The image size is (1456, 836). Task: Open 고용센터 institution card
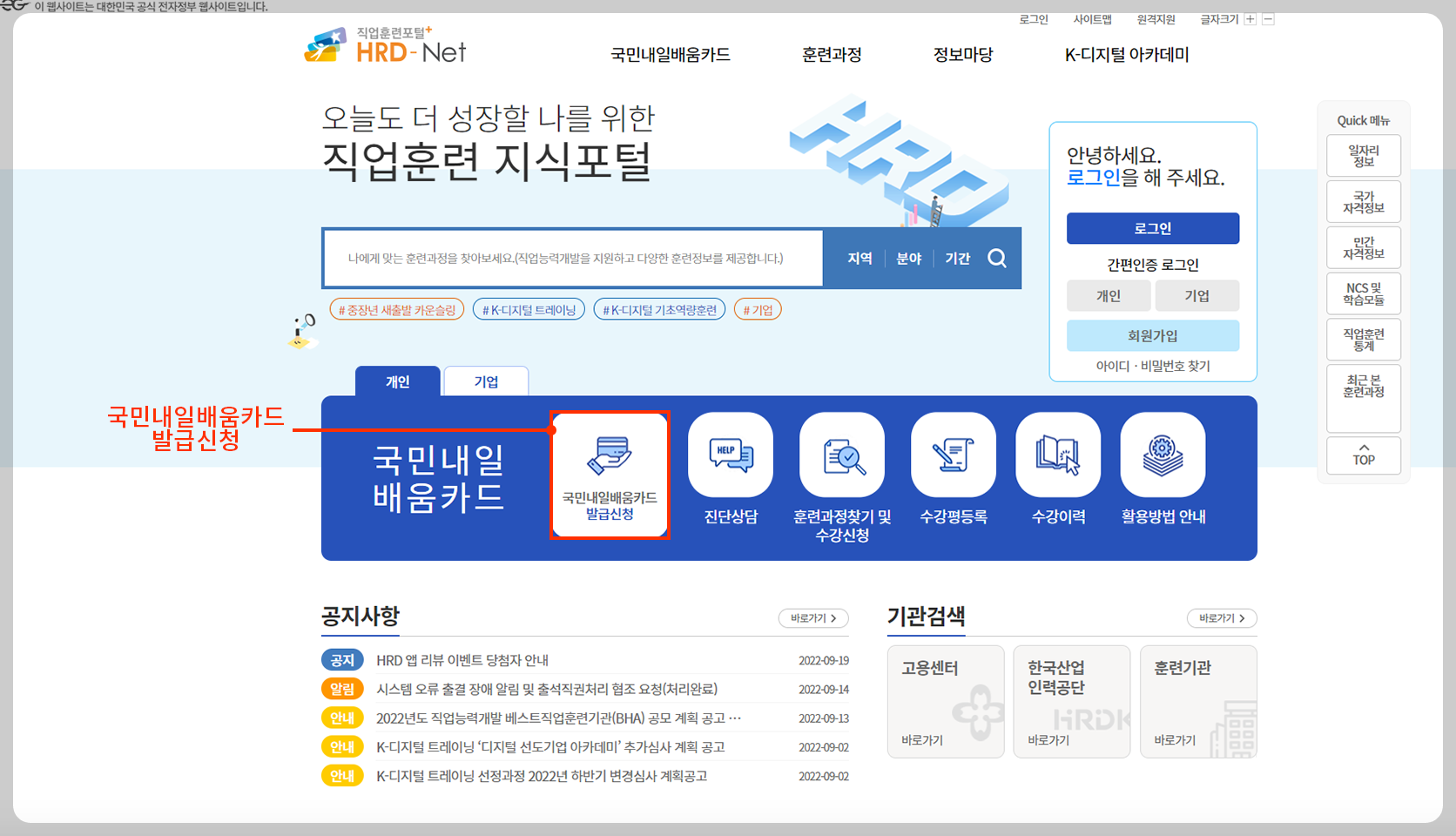(x=946, y=702)
